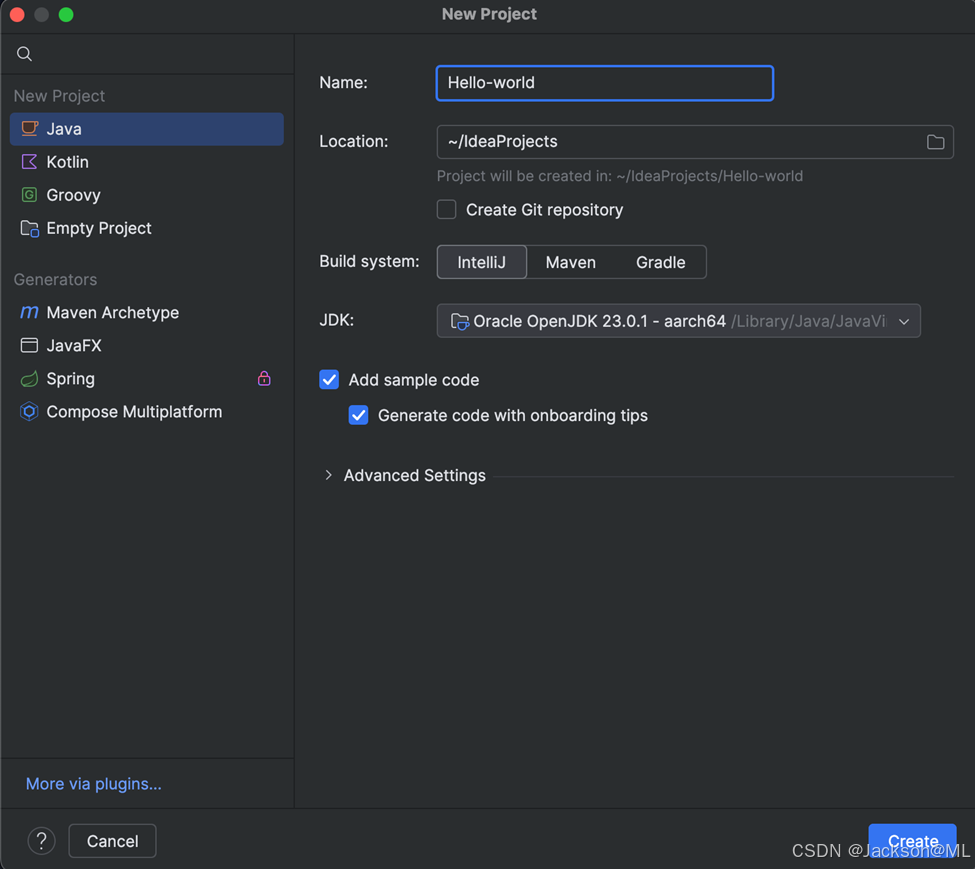Select the Spring leaf icon

coord(30,379)
